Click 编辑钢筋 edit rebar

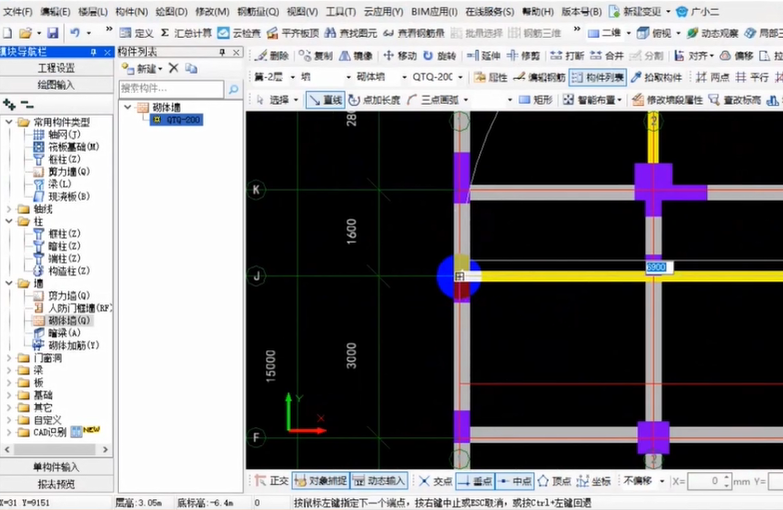click(540, 77)
